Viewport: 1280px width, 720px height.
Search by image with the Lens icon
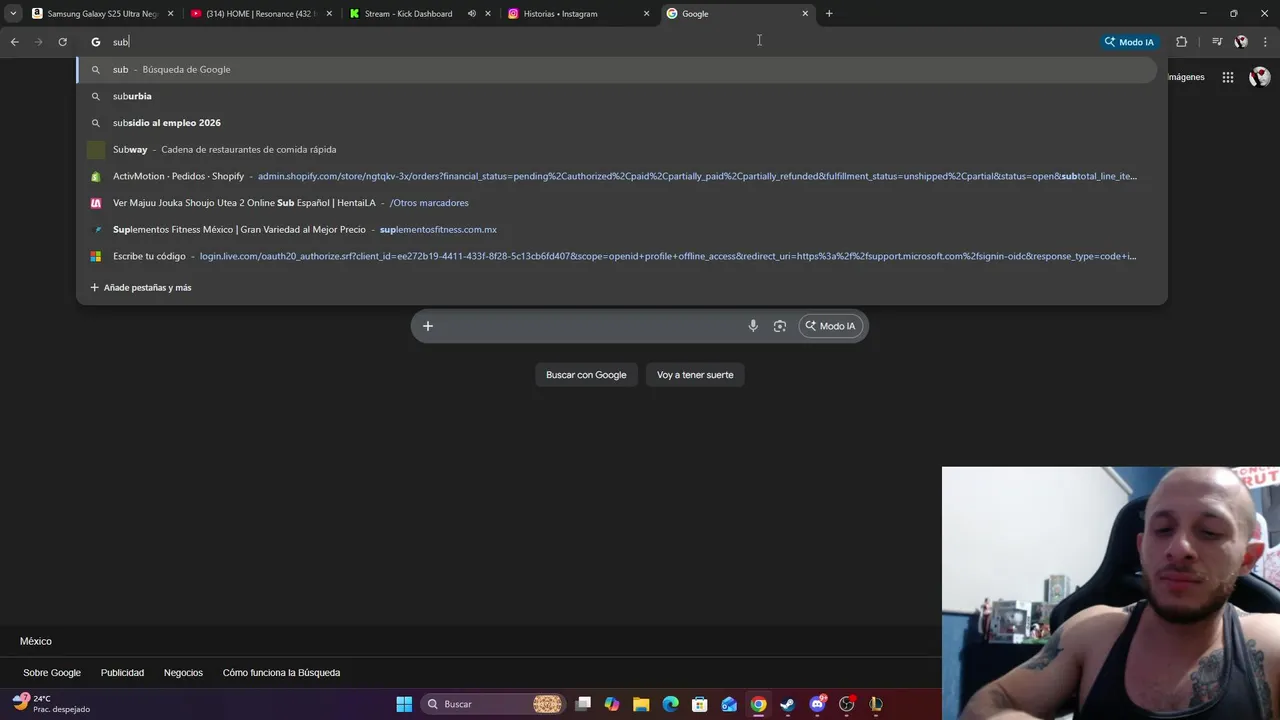[x=780, y=326]
